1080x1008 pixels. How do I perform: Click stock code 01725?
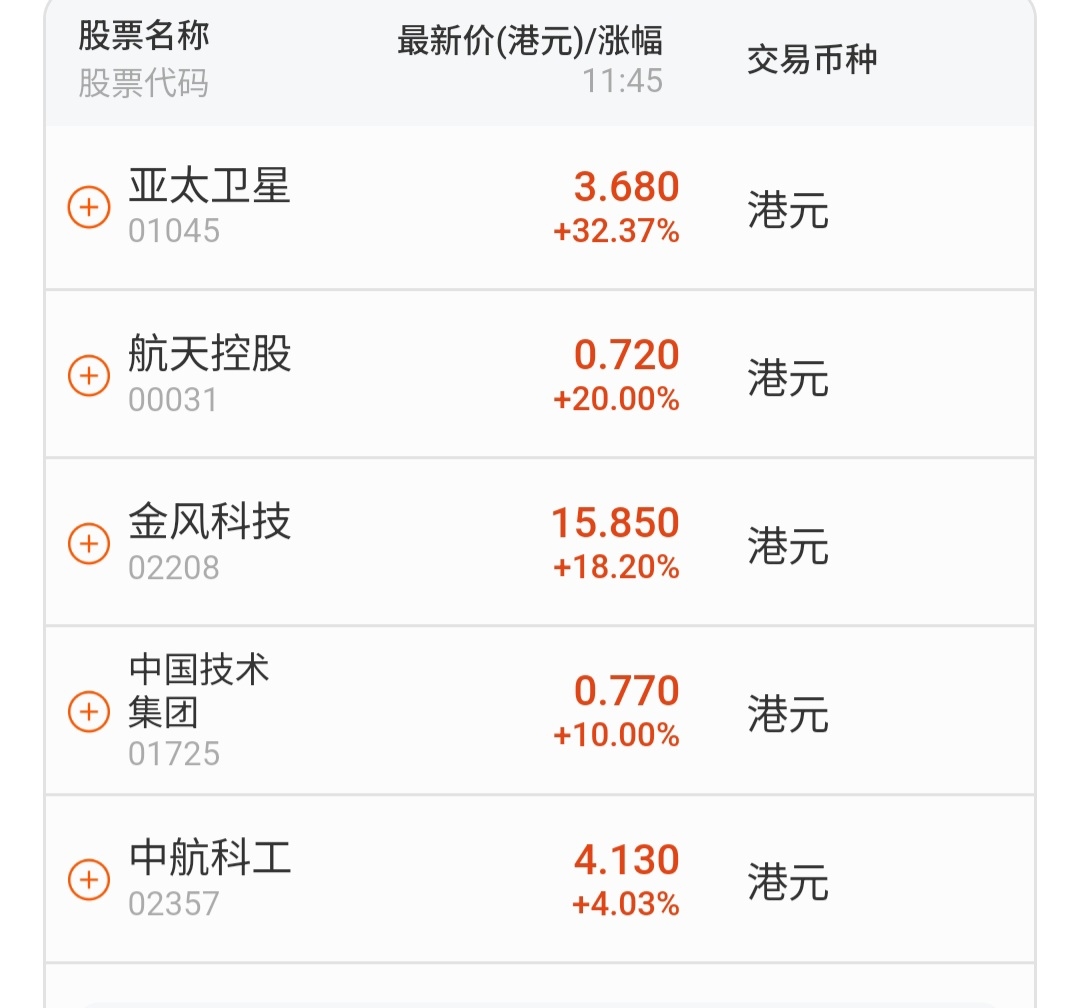coord(174,754)
